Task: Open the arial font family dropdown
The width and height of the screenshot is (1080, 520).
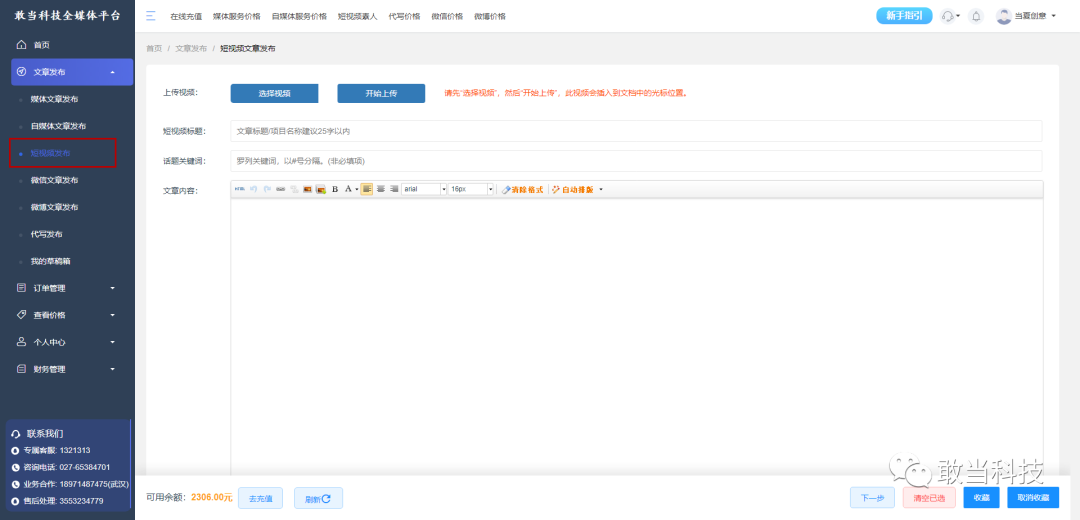Action: click(424, 189)
